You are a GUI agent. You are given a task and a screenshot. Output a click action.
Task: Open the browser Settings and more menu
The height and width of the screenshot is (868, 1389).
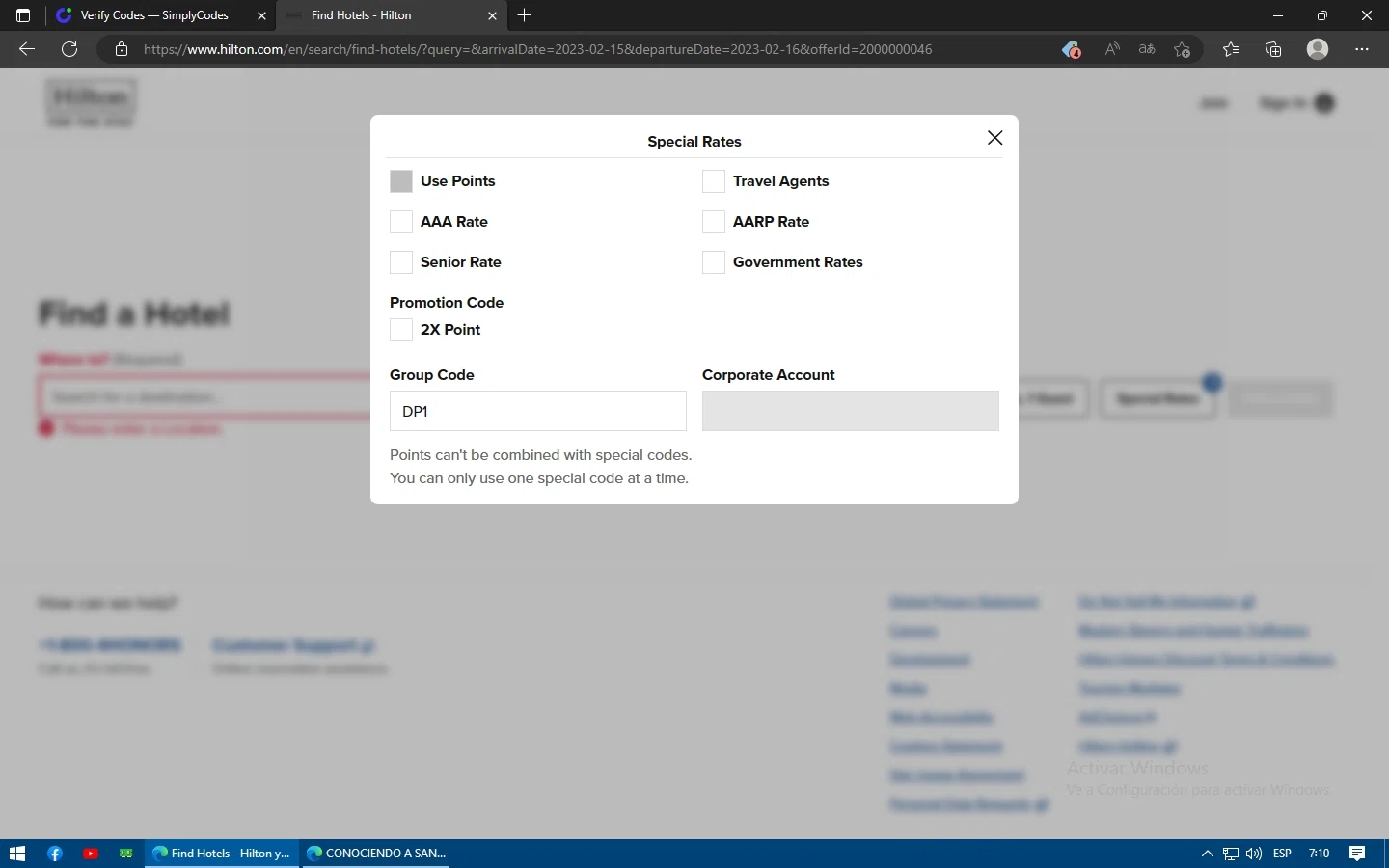[x=1362, y=49]
